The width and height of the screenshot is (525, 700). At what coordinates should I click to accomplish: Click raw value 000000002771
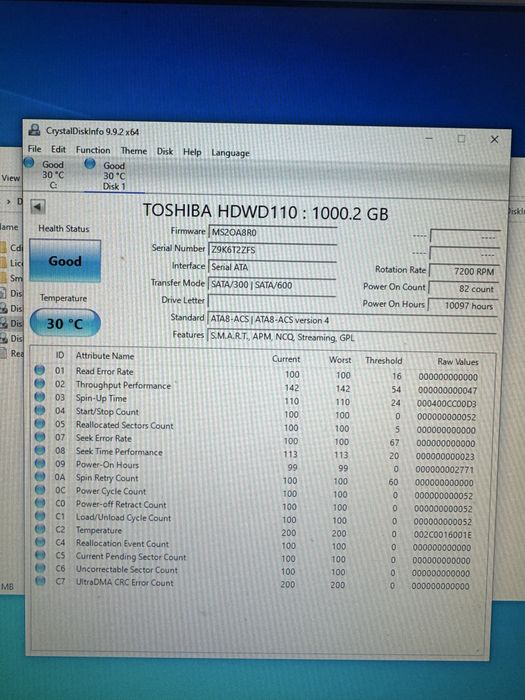[x=445, y=470]
